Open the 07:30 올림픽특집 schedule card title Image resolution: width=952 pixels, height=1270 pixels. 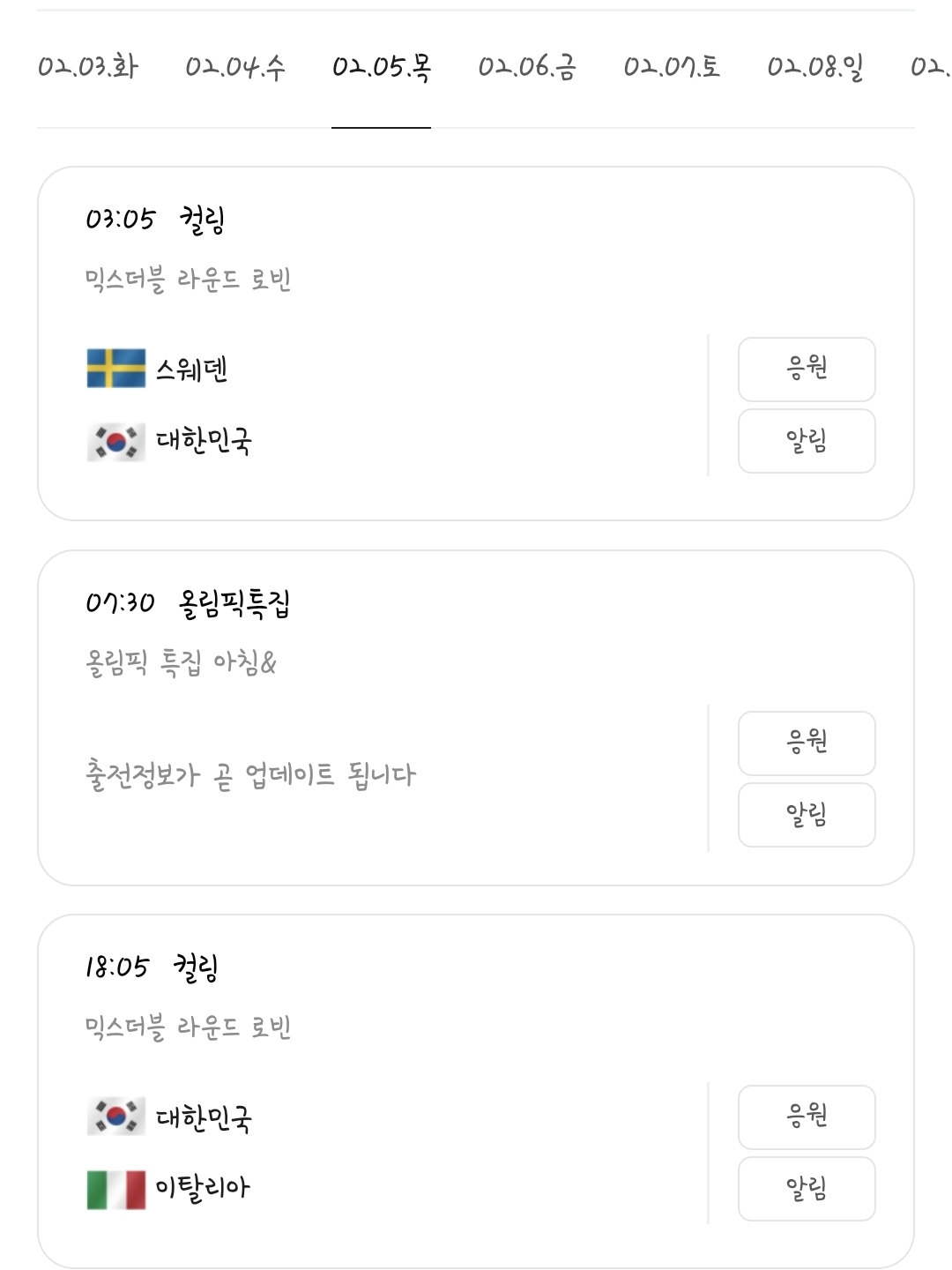[x=234, y=603]
